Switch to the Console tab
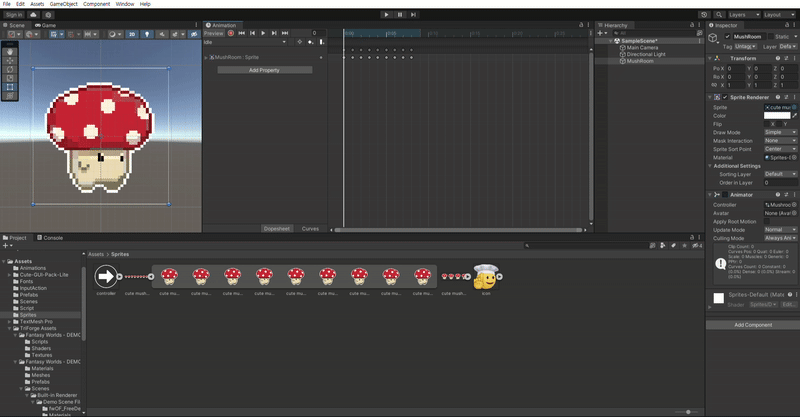Image resolution: width=800 pixels, height=417 pixels. (50, 238)
